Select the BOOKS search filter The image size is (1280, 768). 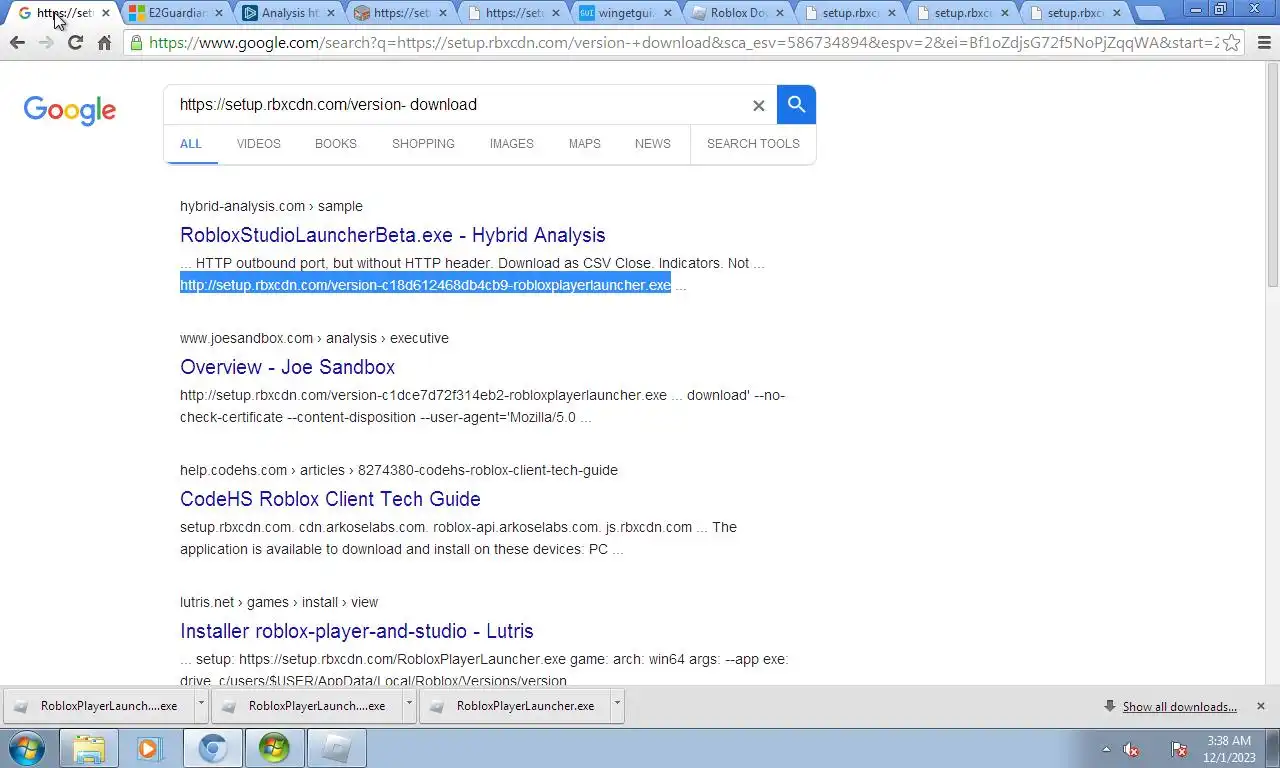336,144
